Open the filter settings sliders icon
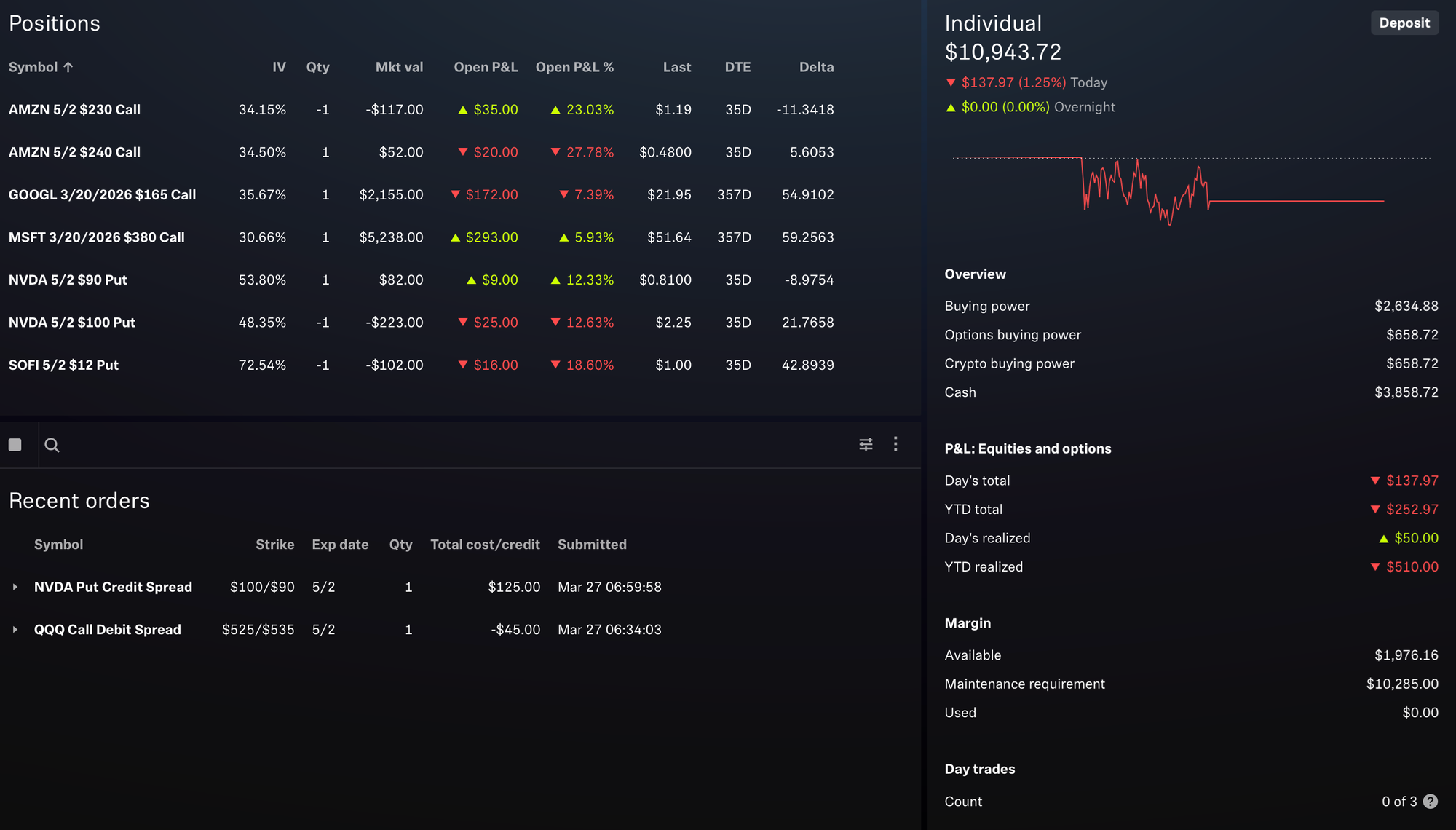 (x=866, y=444)
